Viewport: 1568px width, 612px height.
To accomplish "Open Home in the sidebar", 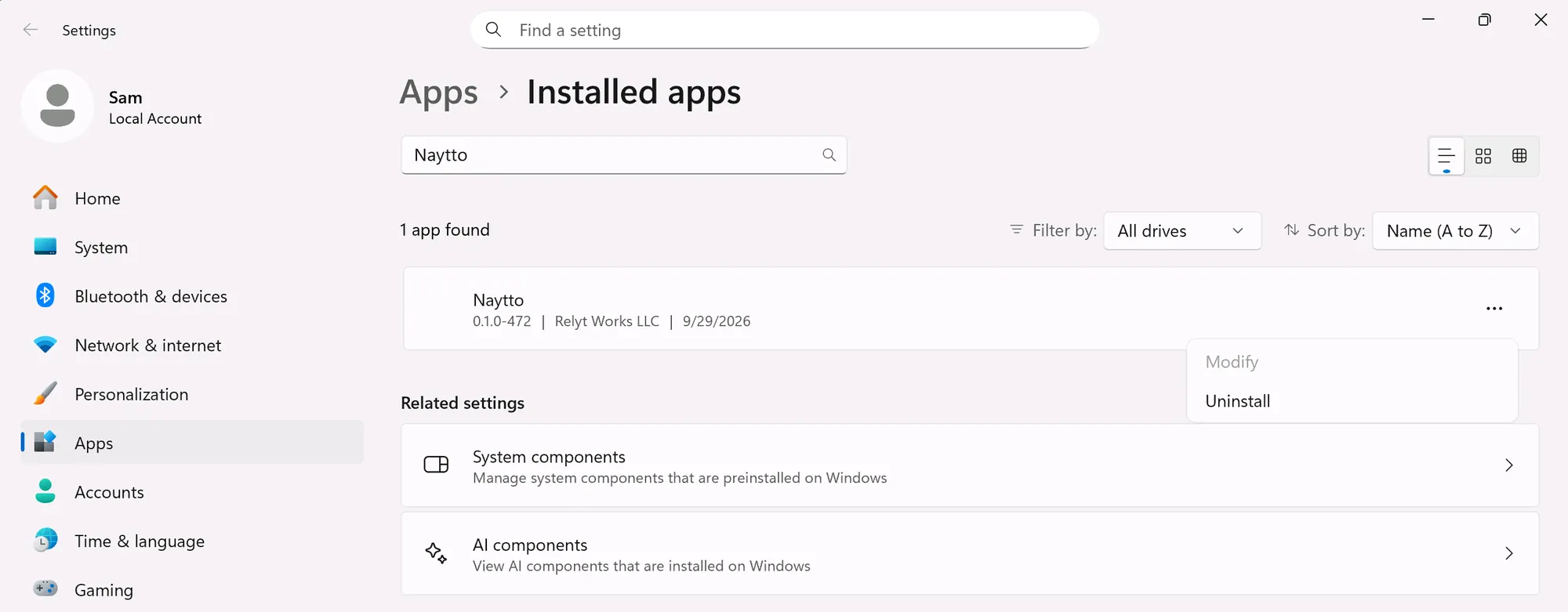I will (192, 198).
